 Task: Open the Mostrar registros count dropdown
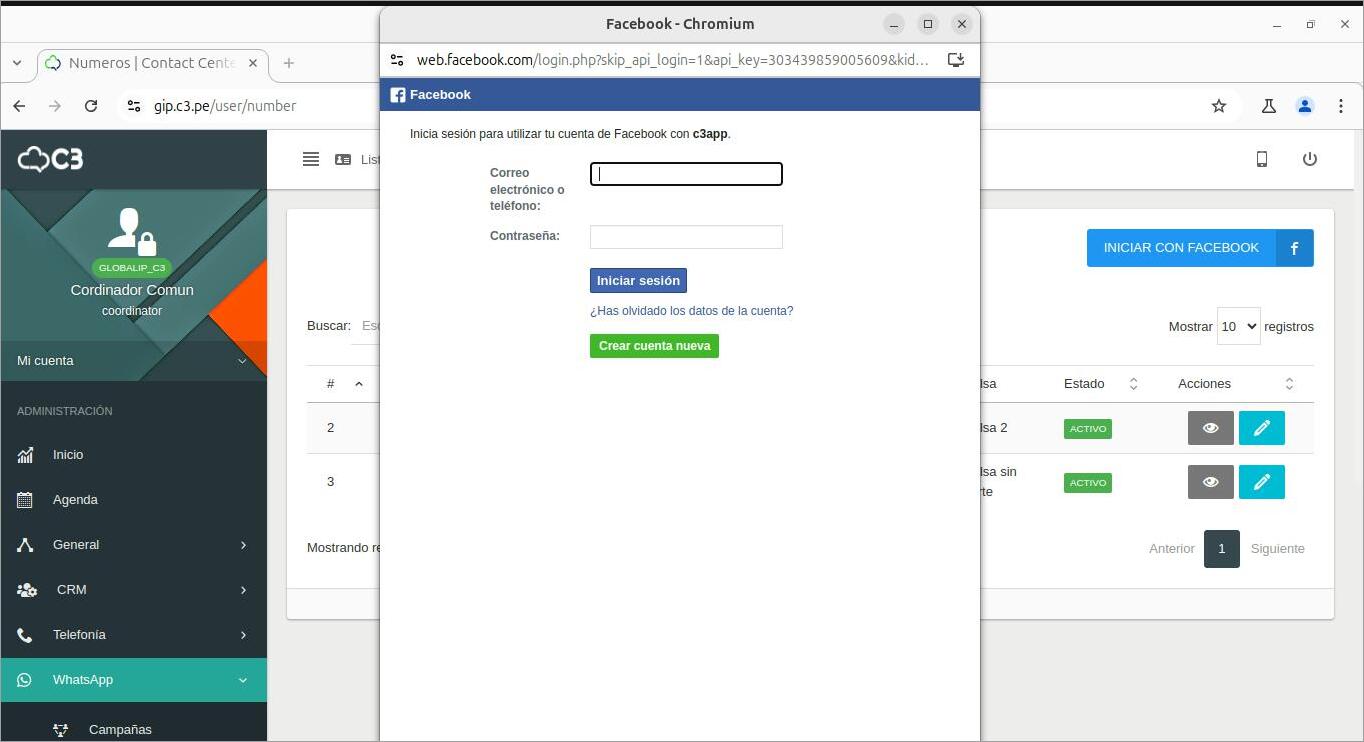tap(1238, 326)
